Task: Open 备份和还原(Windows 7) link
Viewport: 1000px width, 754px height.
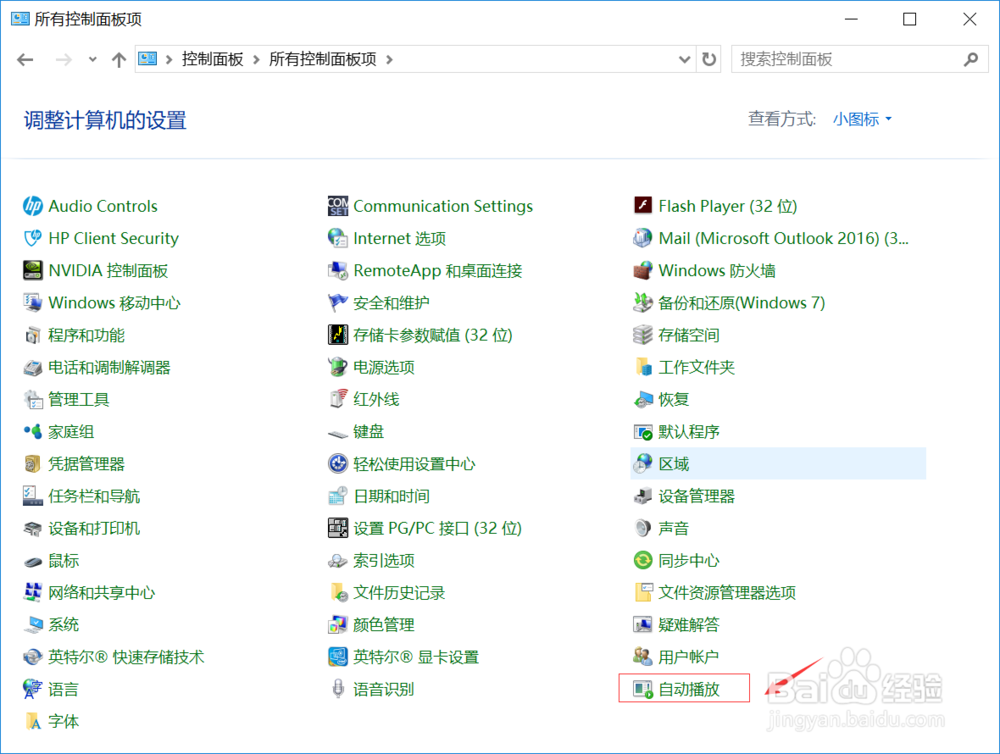Action: click(x=742, y=302)
